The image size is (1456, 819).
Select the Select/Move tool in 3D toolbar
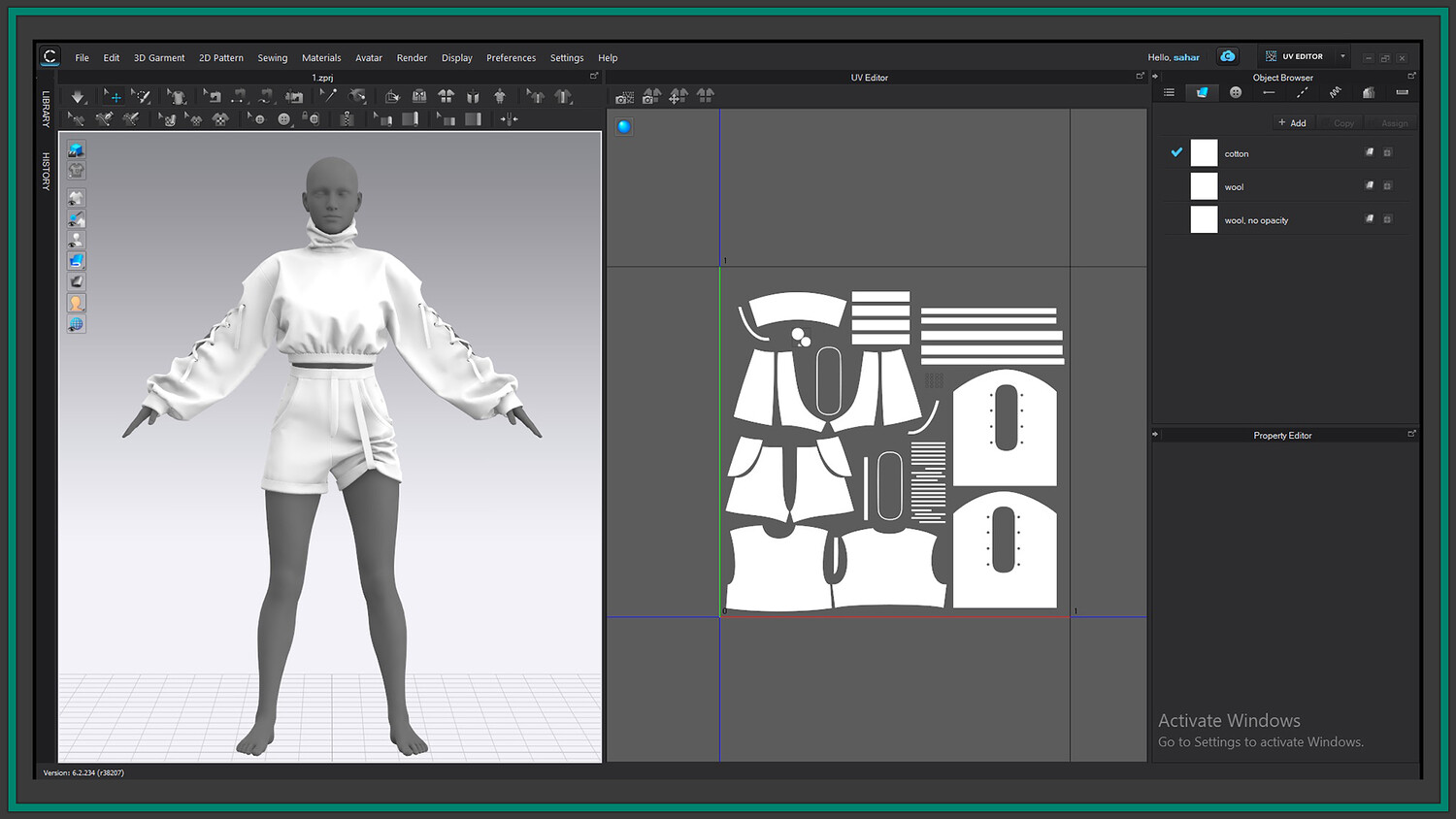tap(114, 96)
